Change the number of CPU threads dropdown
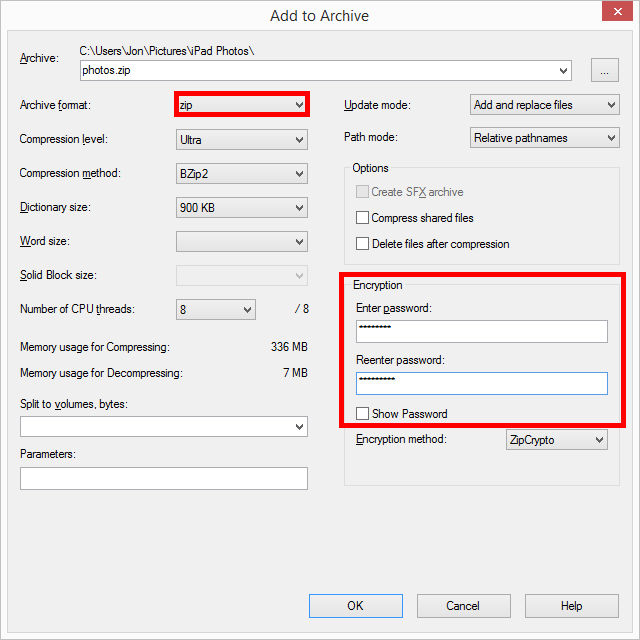640x640 pixels. pos(216,310)
